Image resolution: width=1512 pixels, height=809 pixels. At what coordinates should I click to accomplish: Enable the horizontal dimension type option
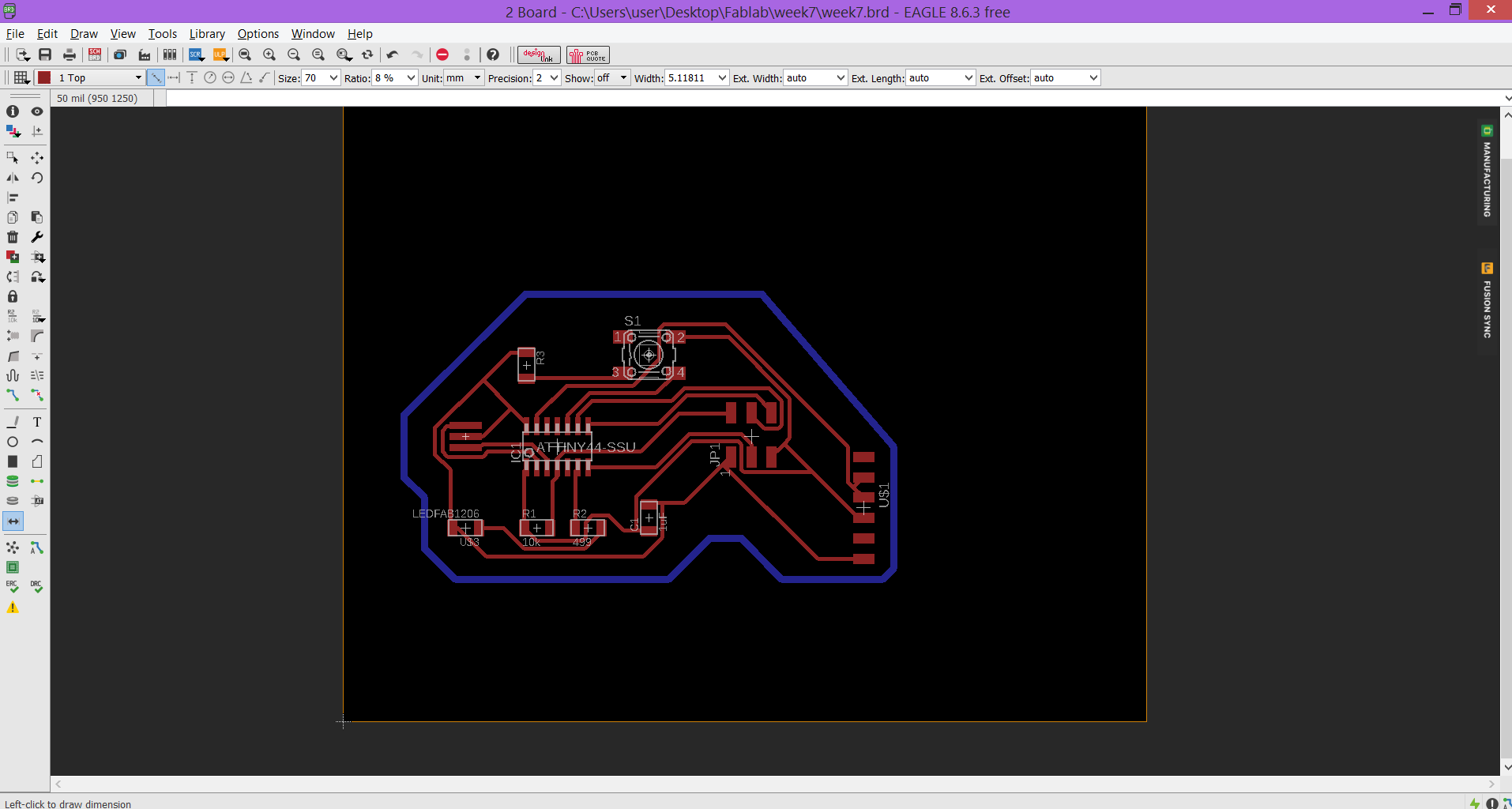coord(174,77)
